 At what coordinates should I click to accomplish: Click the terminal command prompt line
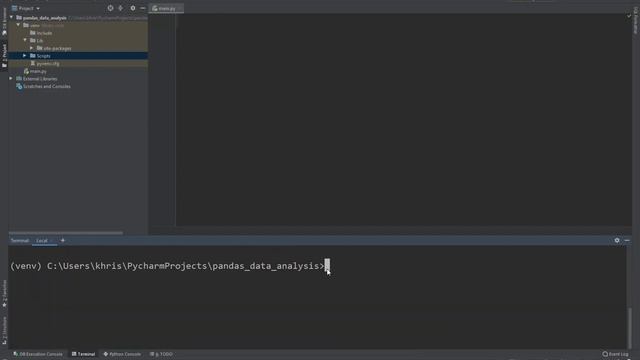point(169,266)
